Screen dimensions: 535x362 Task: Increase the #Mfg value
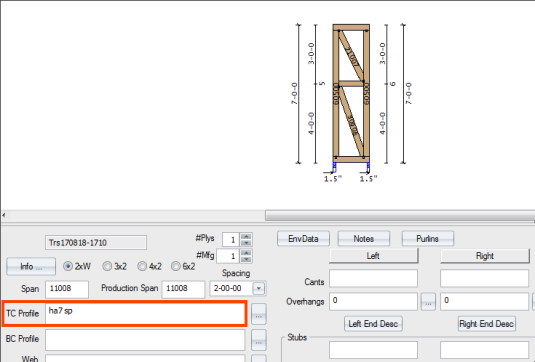pyautogui.click(x=246, y=252)
